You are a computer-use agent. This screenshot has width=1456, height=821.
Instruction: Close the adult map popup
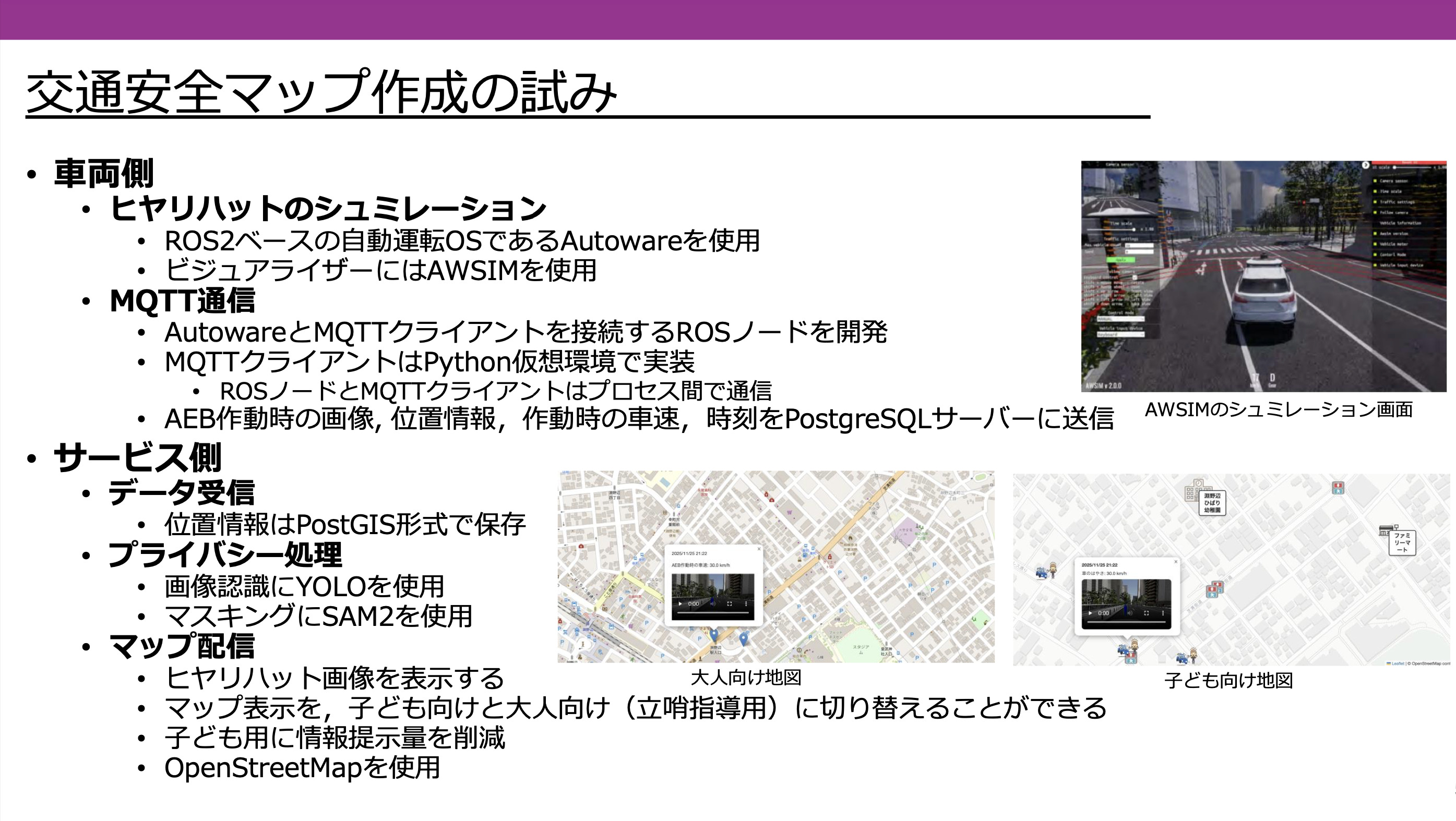click(759, 549)
